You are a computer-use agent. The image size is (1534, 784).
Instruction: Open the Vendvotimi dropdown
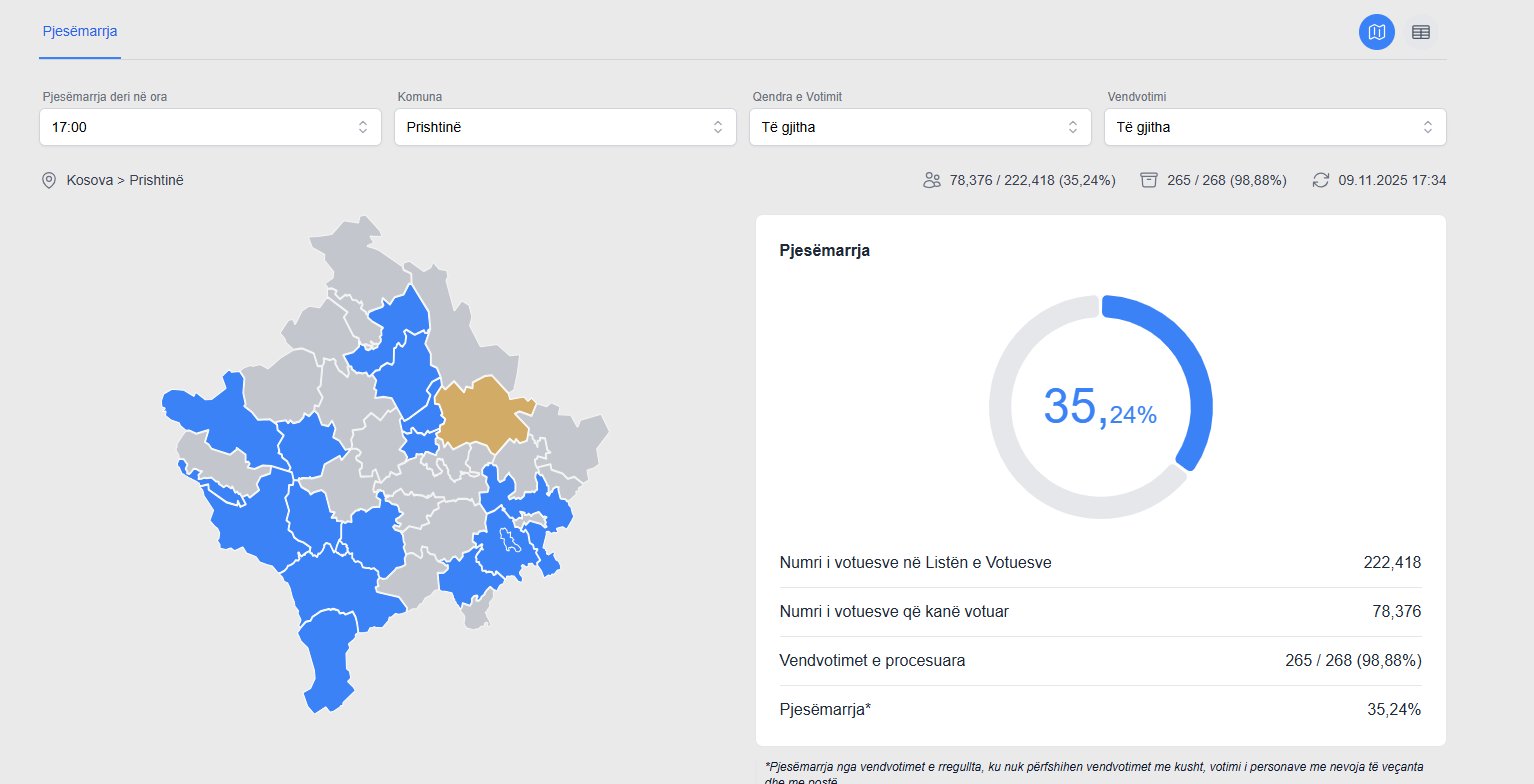click(x=1275, y=127)
